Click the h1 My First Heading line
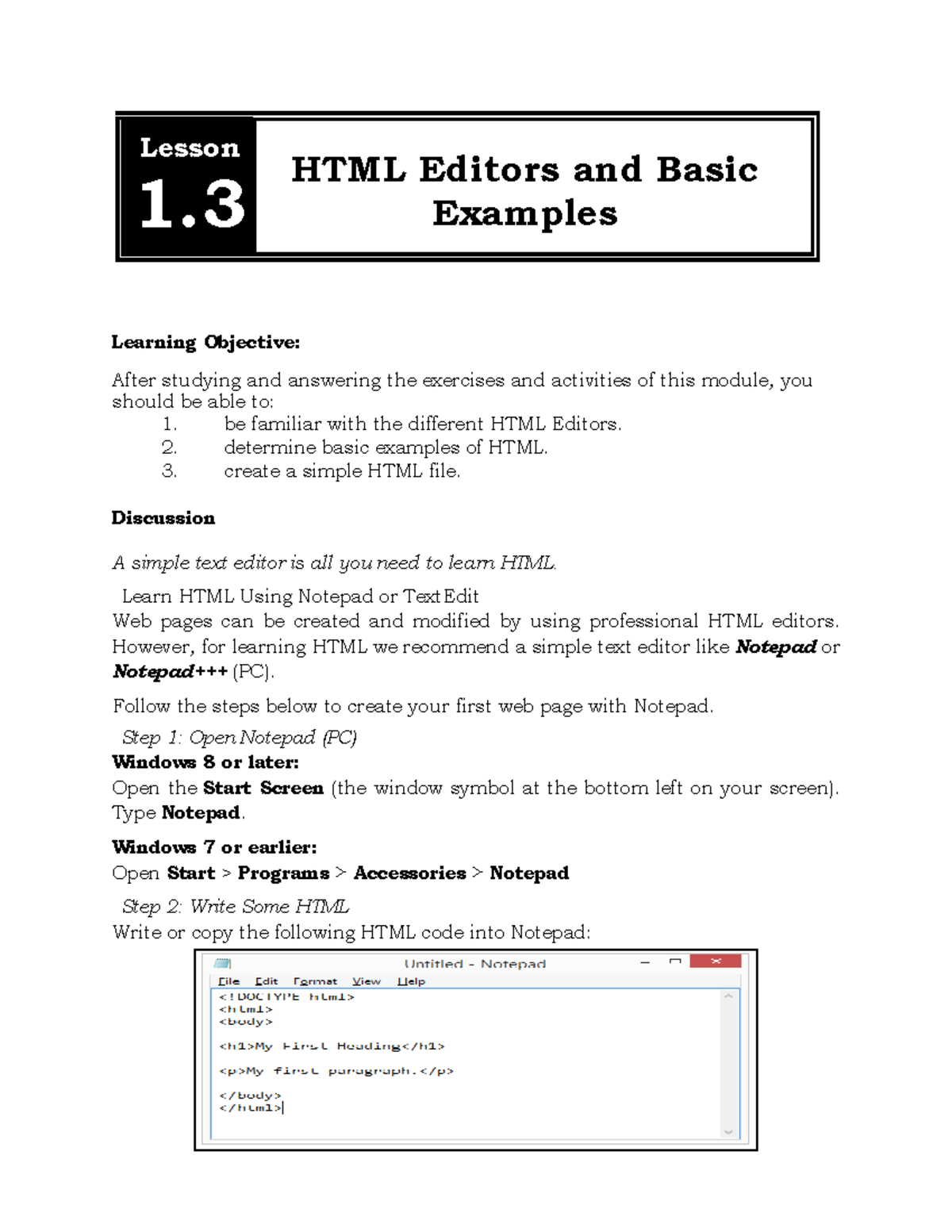This screenshot has height=1232, width=952. point(332,1046)
